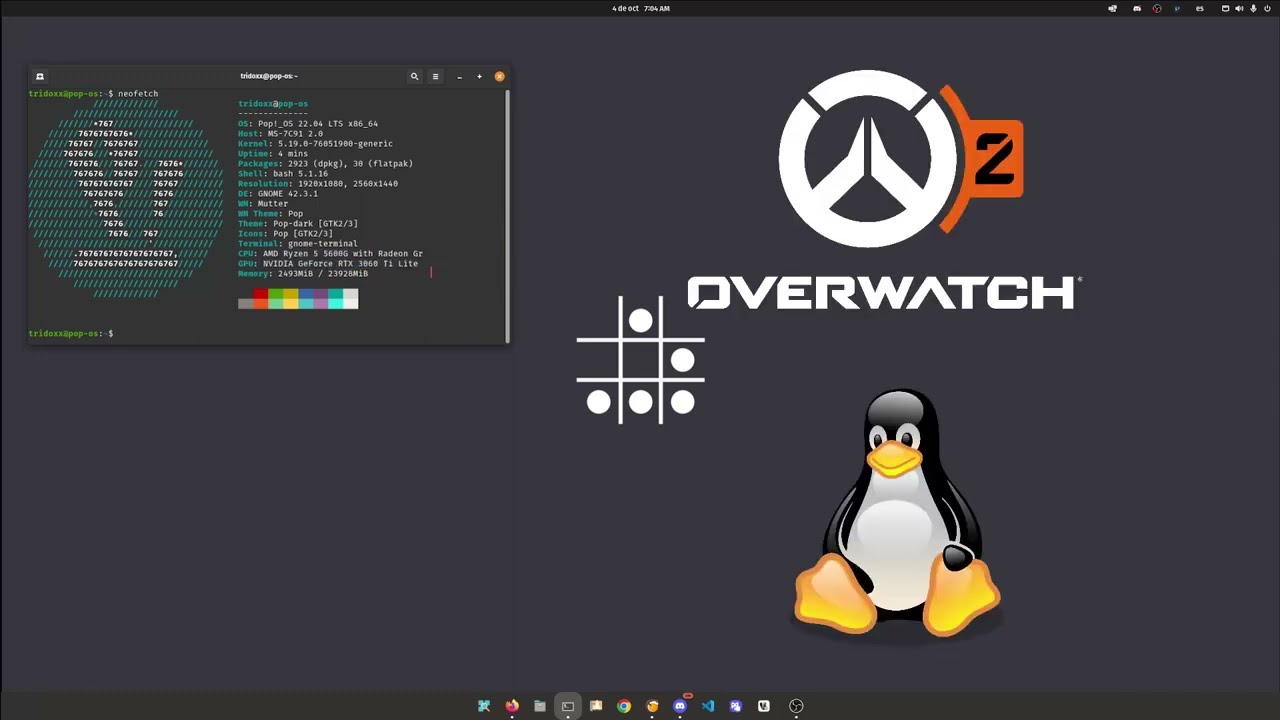The width and height of the screenshot is (1280, 720).
Task: Click the terminal's vertical scrollbar
Action: tap(507, 215)
